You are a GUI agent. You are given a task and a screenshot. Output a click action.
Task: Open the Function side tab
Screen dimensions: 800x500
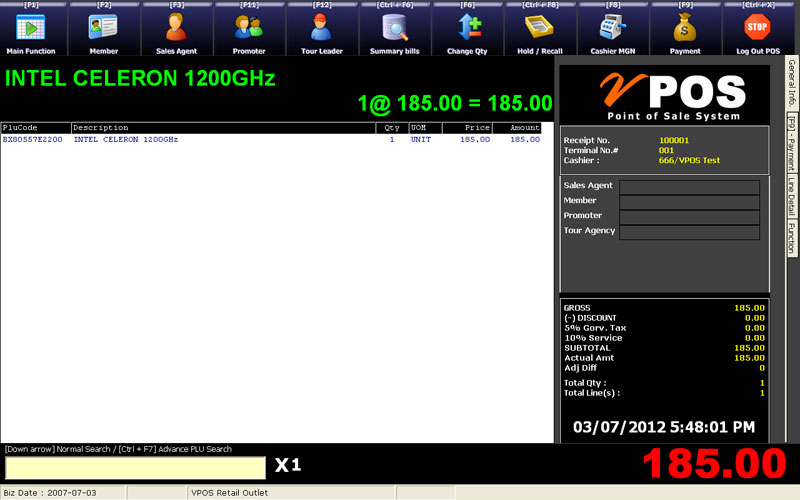click(792, 239)
